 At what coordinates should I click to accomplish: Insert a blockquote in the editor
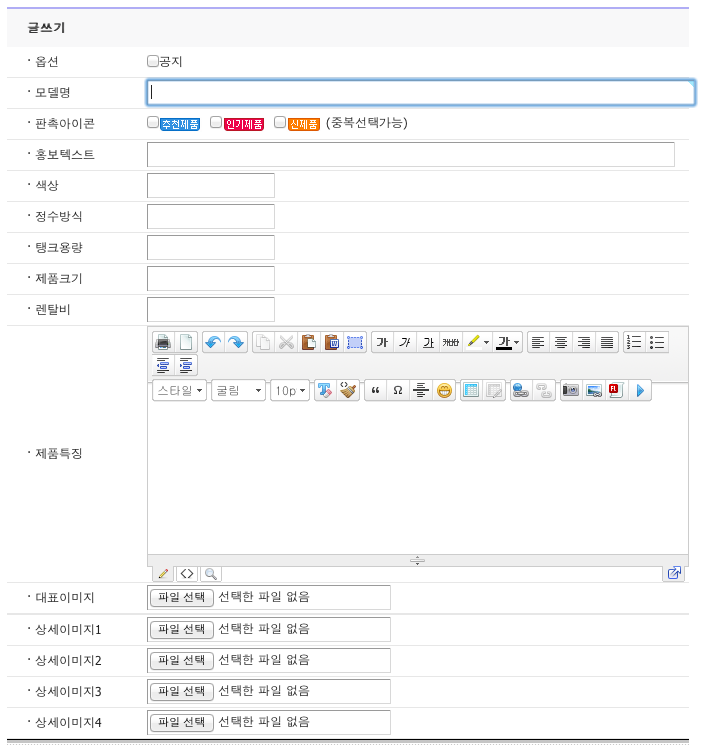pyautogui.click(x=375, y=391)
